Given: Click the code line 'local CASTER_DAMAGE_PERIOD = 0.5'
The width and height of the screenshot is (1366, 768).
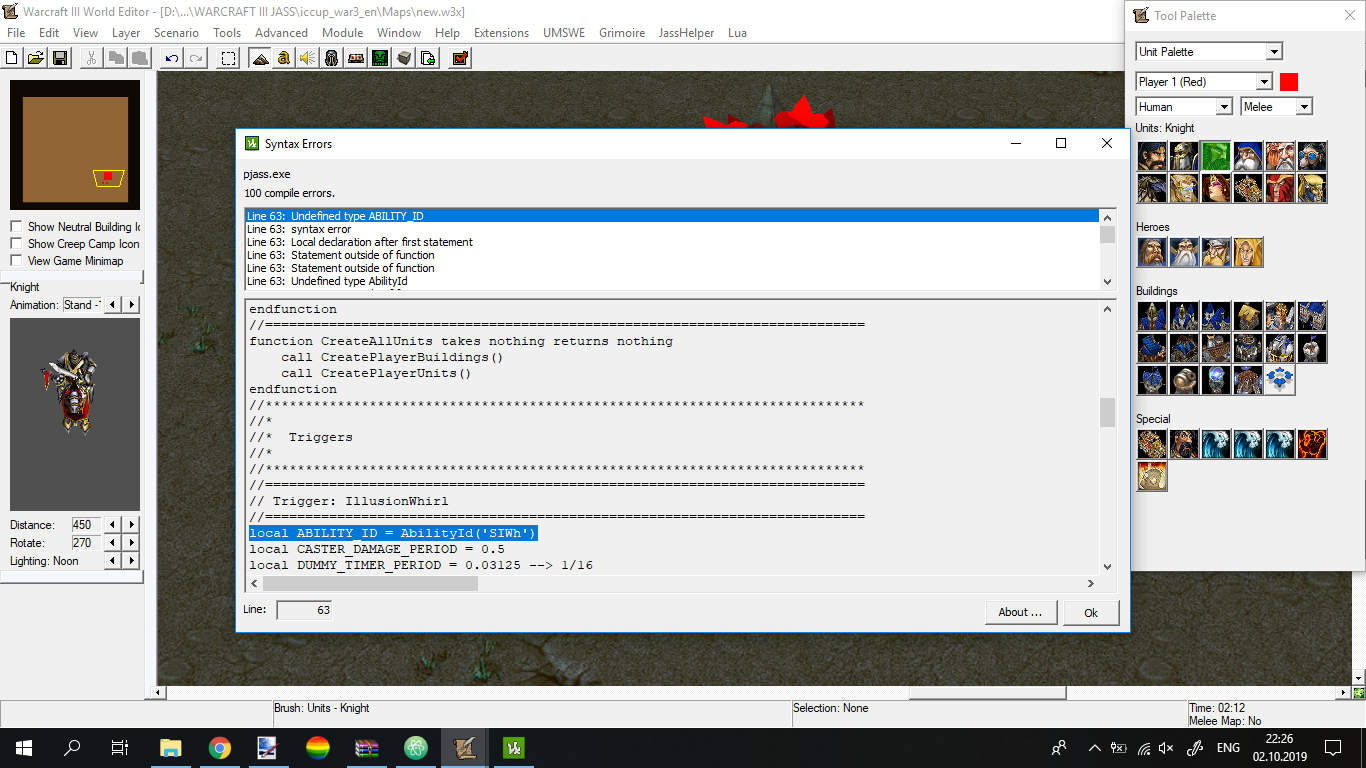Looking at the screenshot, I should [377, 549].
